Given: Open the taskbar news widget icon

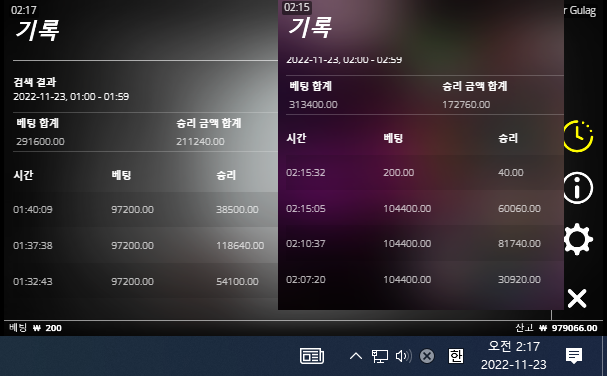Looking at the screenshot, I should click(x=312, y=356).
